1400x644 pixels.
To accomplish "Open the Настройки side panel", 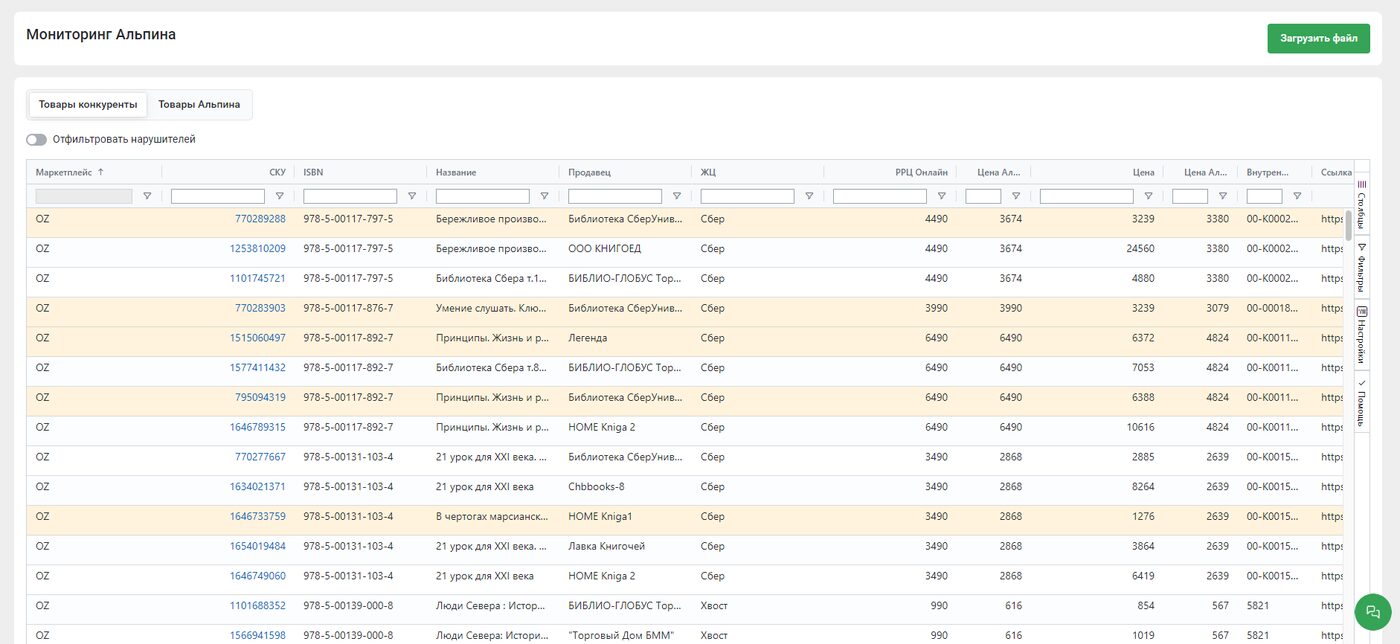I will click(x=1361, y=333).
